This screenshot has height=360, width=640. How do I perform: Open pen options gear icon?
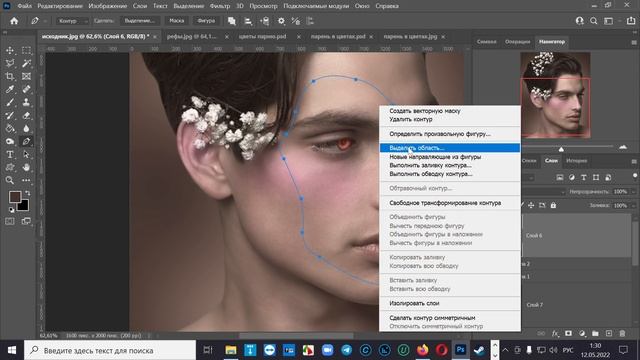[x=281, y=21]
